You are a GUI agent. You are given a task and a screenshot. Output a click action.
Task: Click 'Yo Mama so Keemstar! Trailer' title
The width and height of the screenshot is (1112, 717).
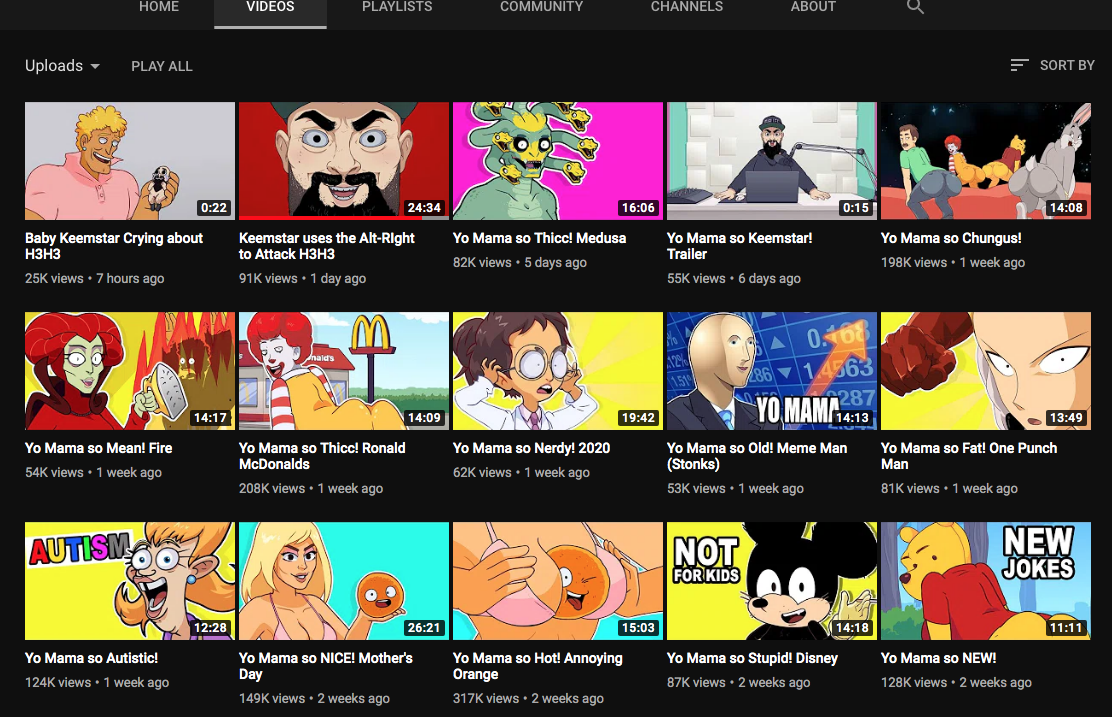740,246
